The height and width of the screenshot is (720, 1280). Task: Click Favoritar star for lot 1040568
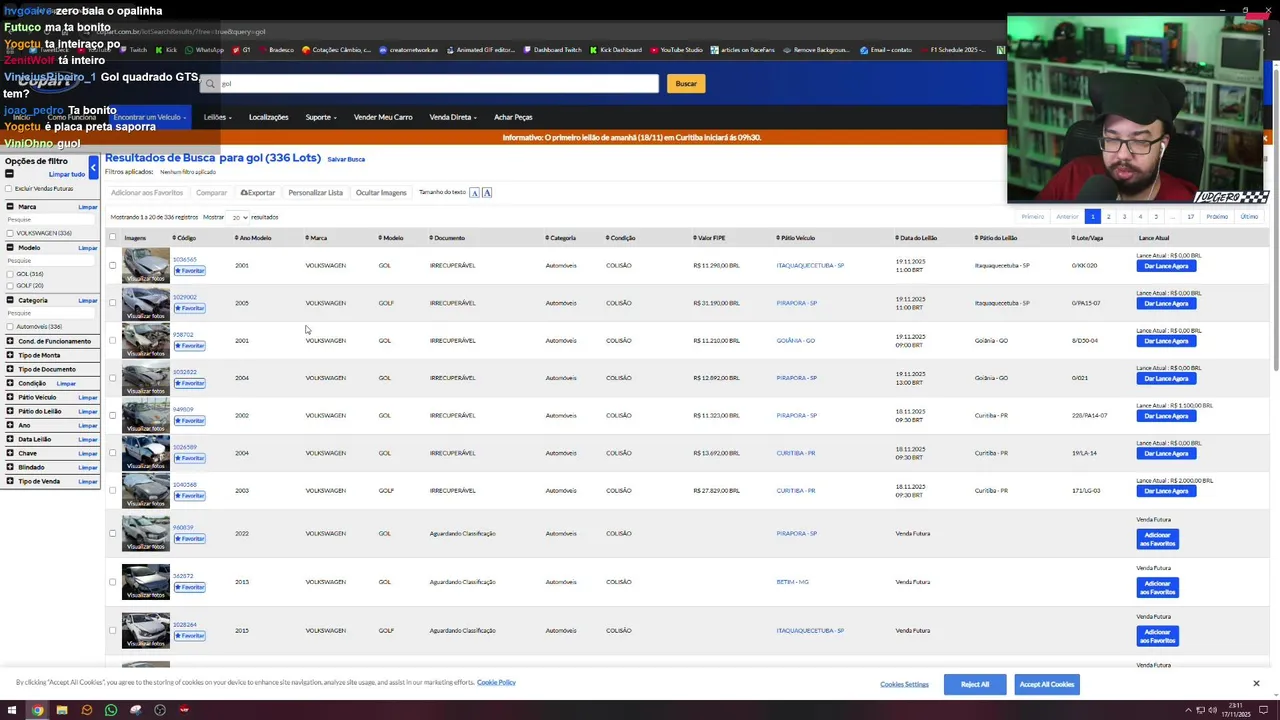tap(190, 496)
